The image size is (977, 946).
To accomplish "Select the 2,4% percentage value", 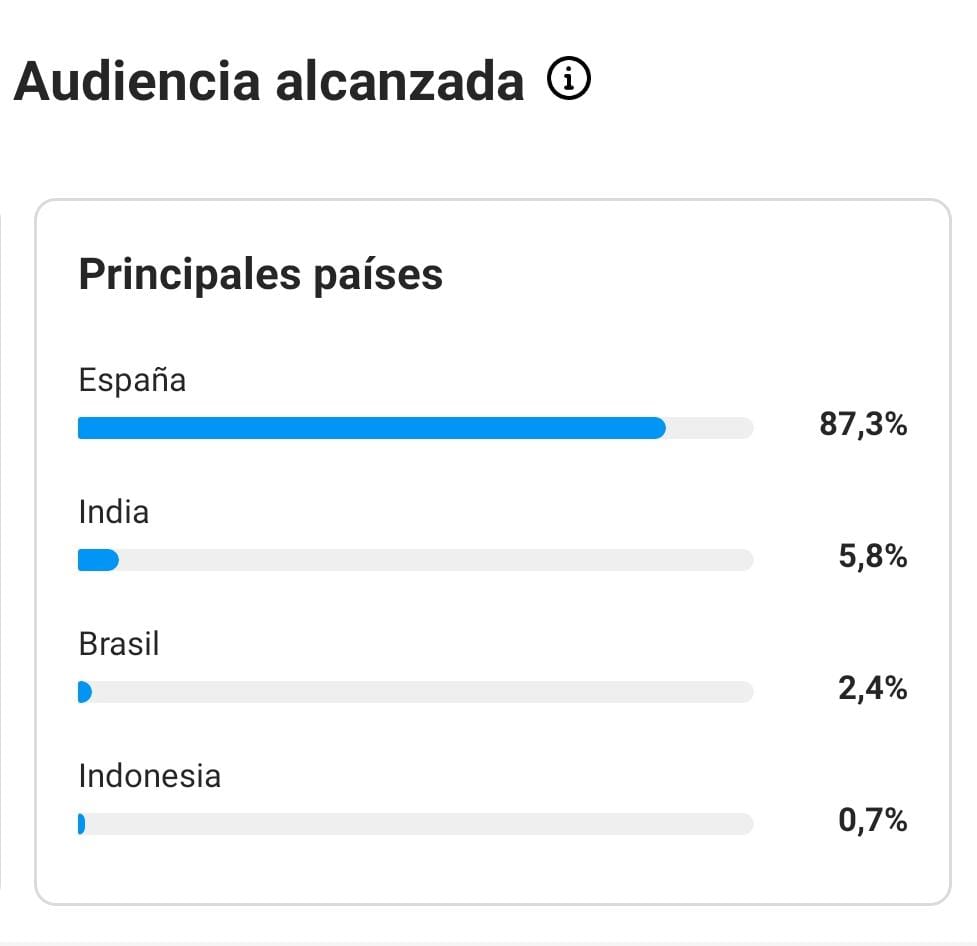I will click(872, 689).
